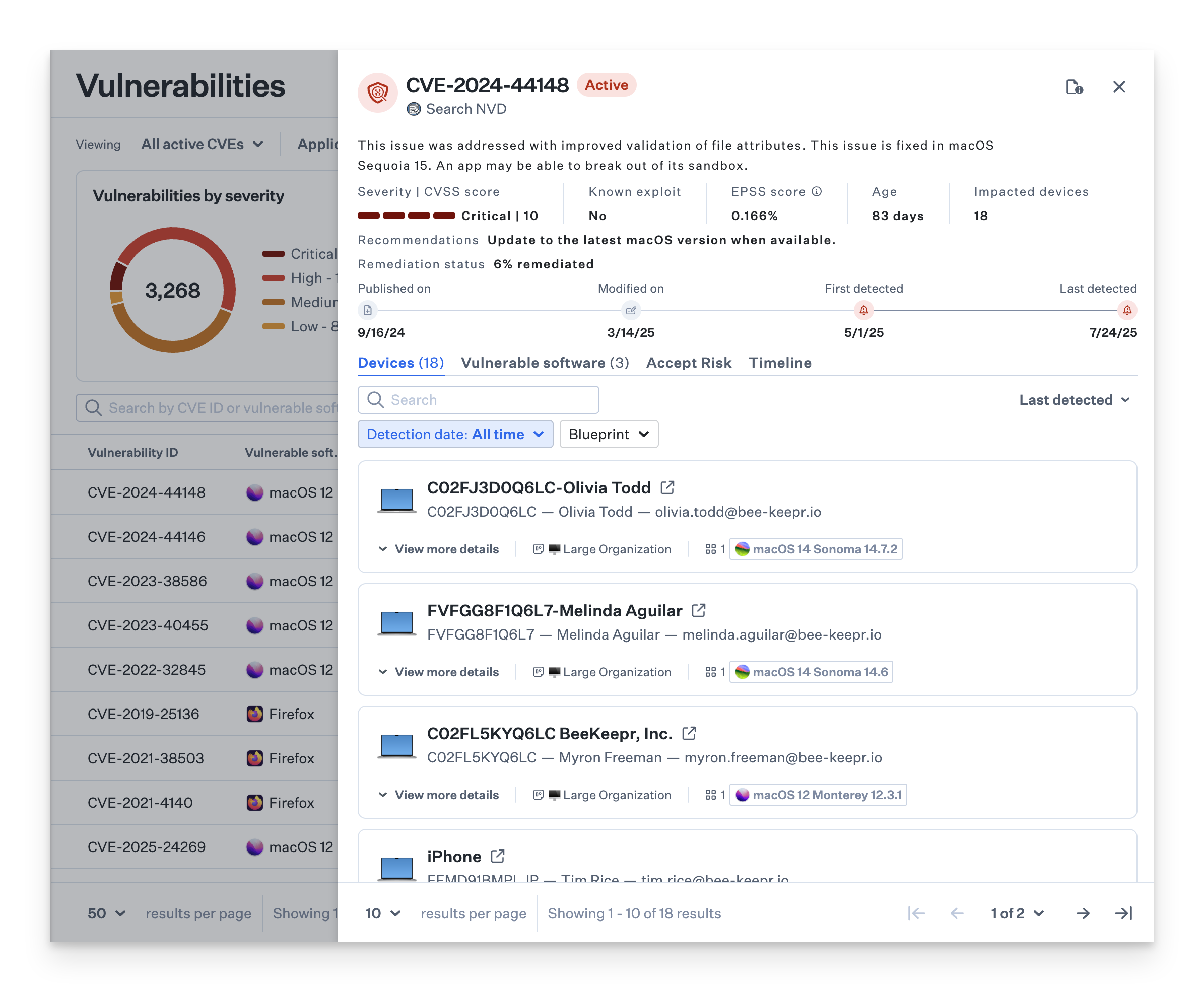This screenshot has width=1204, height=992.
Task: Click the EPSS score info icon
Action: [x=817, y=191]
